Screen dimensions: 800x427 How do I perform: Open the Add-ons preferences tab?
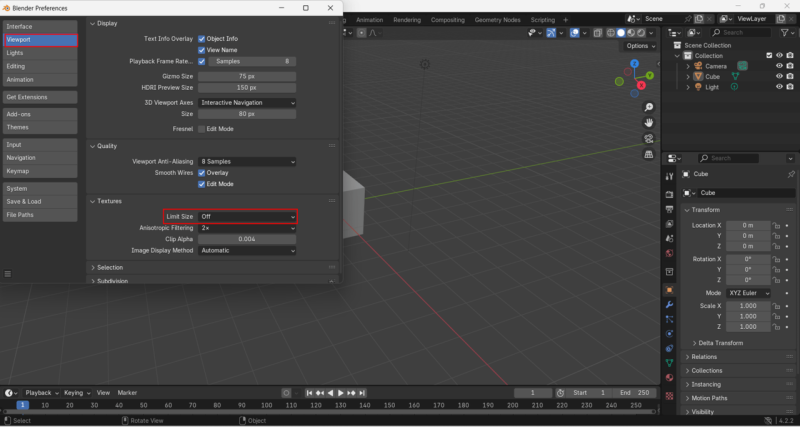[x=40, y=114]
